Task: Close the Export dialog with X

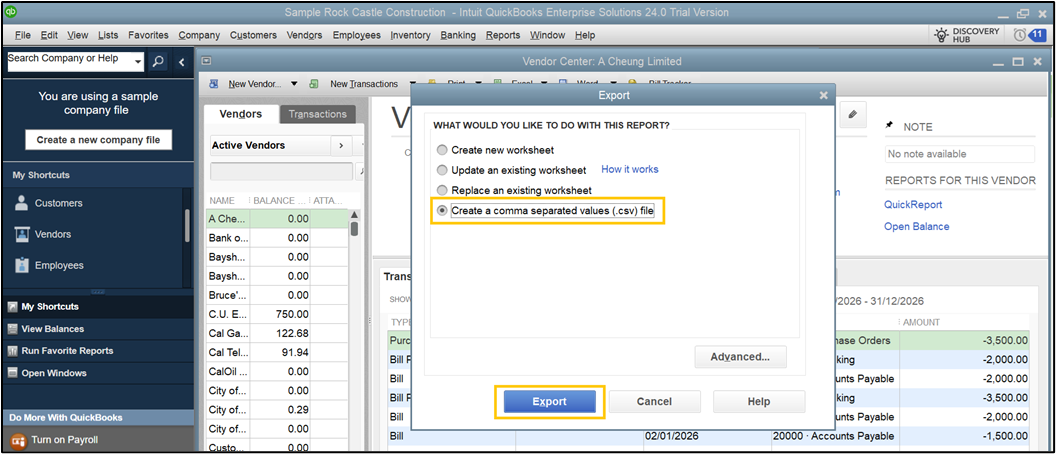Action: pos(823,96)
